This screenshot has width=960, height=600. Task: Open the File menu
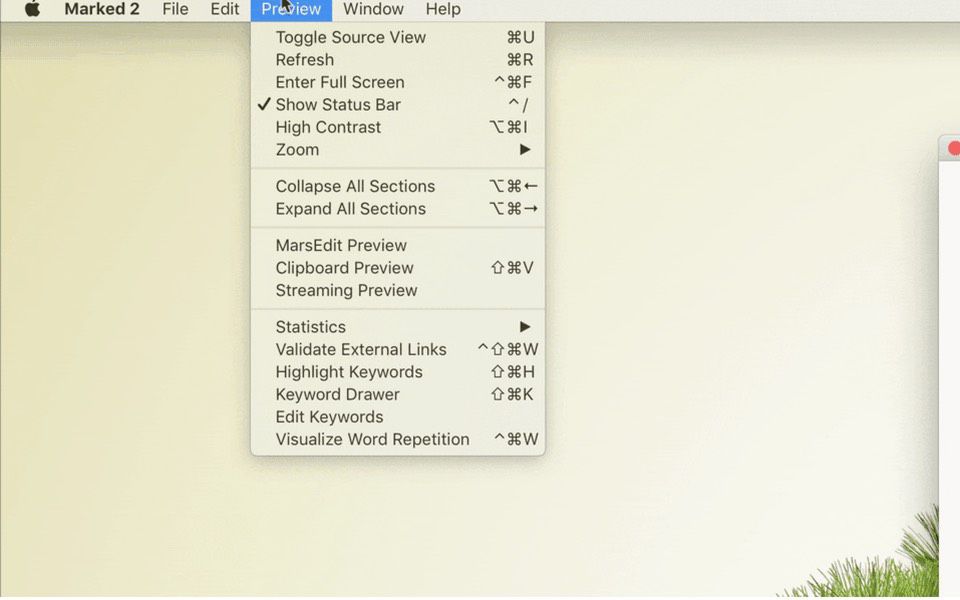(175, 9)
